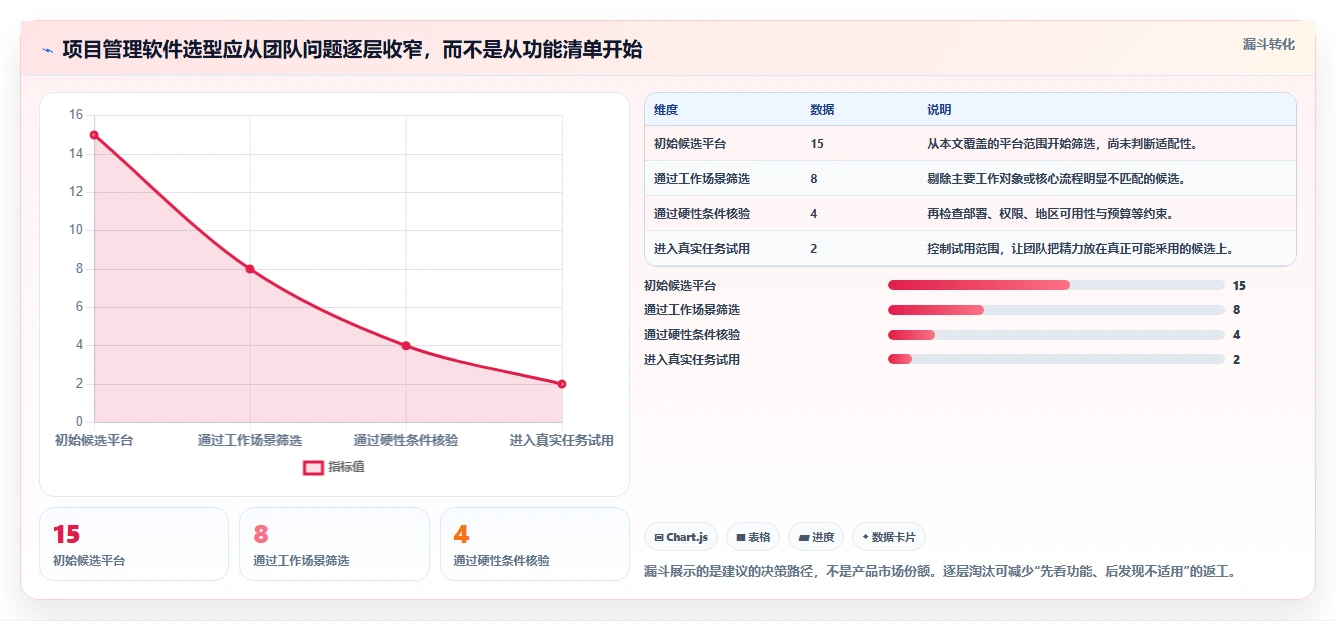Toggle the 指标值 chart legend swatch
The image size is (1336, 621).
pyautogui.click(x=313, y=467)
